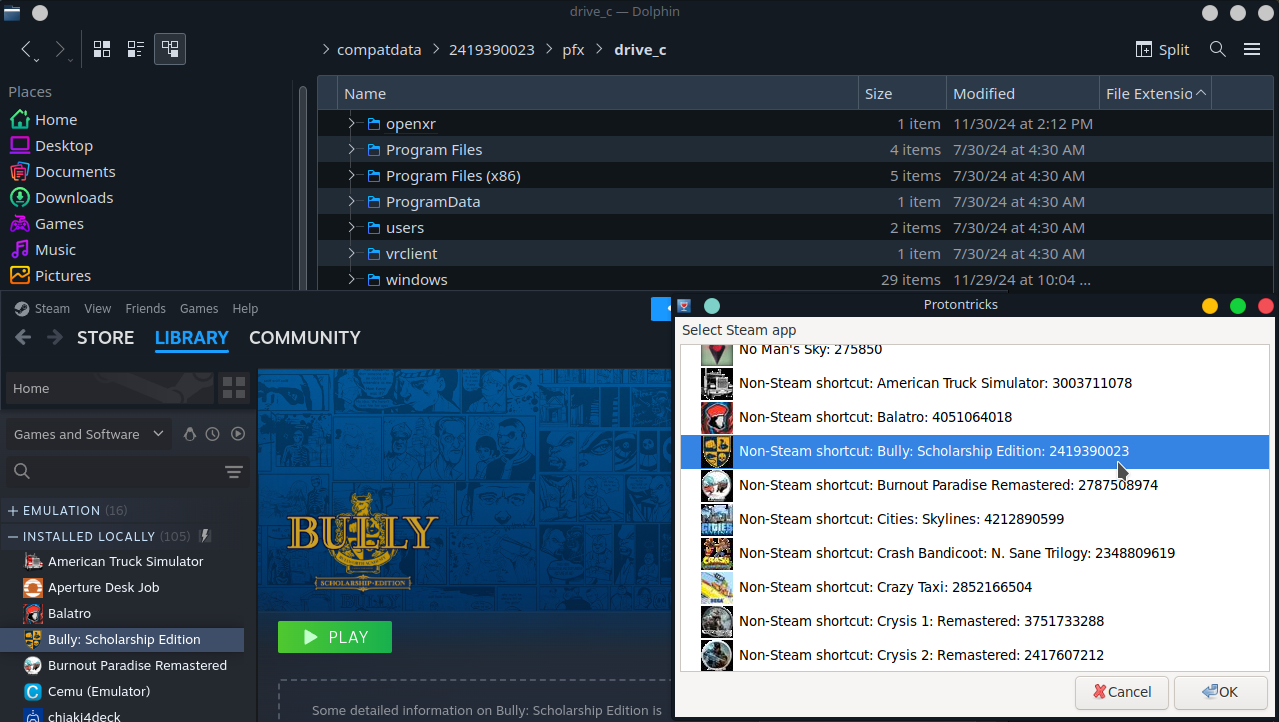Switch to the Steam COMMUNITY tab
Image resolution: width=1279 pixels, height=722 pixels.
305,337
